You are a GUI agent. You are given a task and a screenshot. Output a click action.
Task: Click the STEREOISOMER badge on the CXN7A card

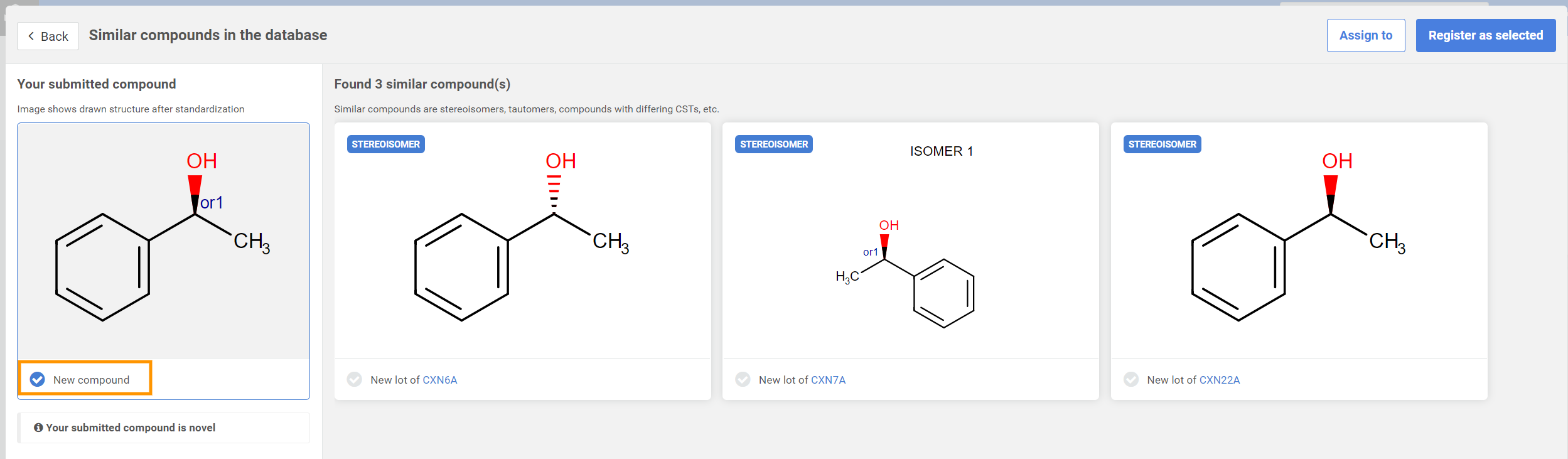pyautogui.click(x=773, y=144)
